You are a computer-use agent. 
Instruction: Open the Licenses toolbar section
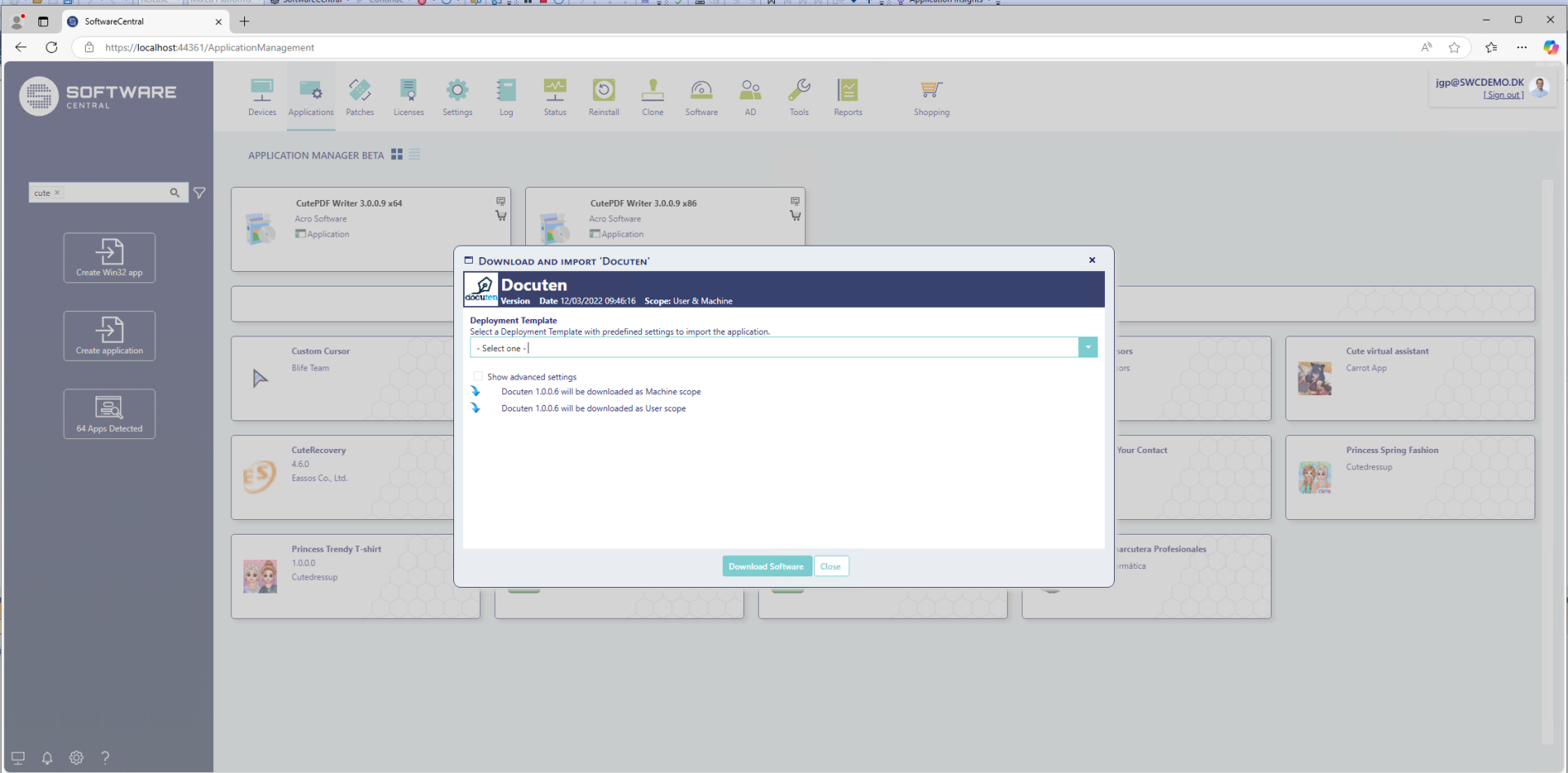(x=408, y=97)
